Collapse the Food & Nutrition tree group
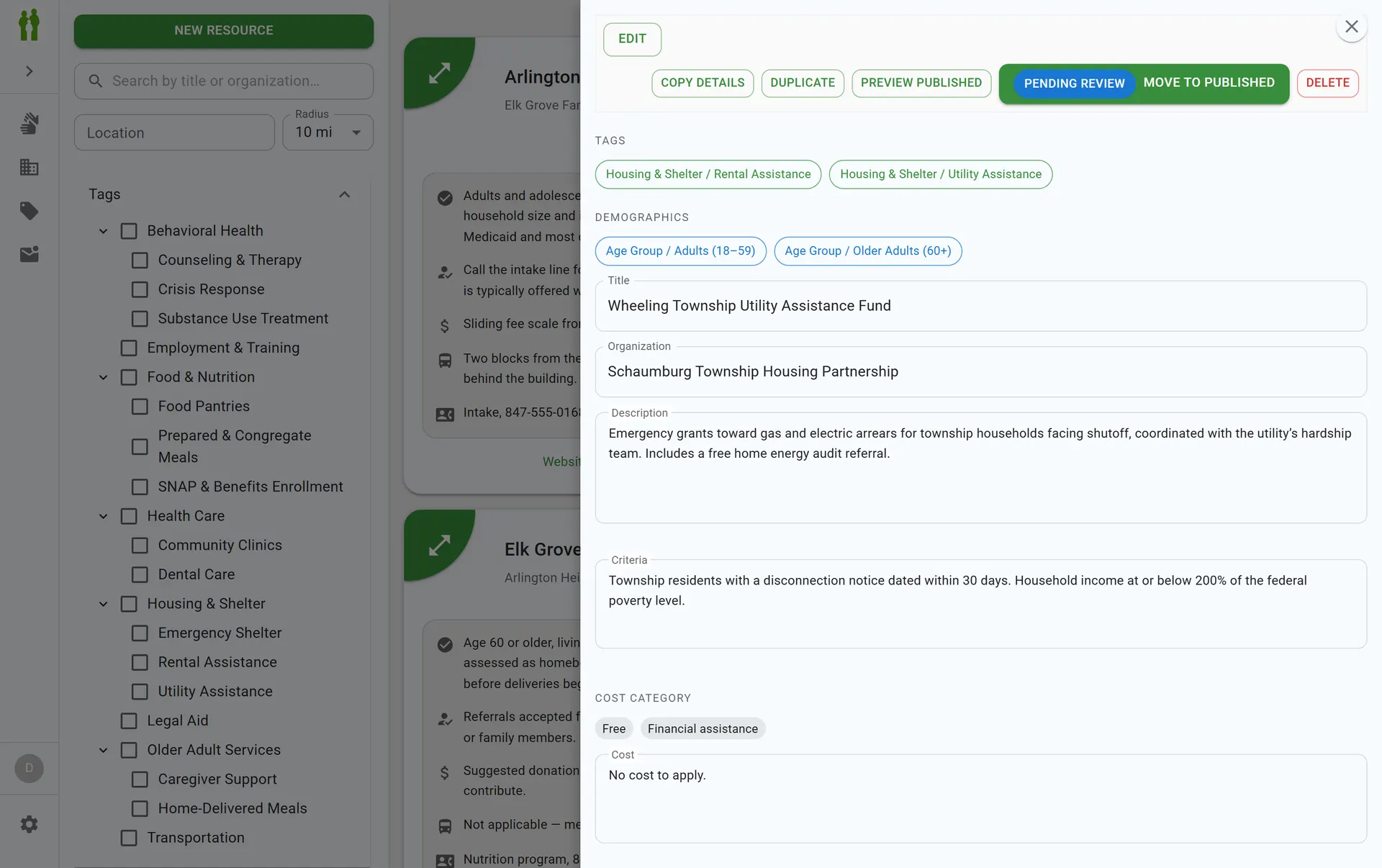 pyautogui.click(x=103, y=377)
